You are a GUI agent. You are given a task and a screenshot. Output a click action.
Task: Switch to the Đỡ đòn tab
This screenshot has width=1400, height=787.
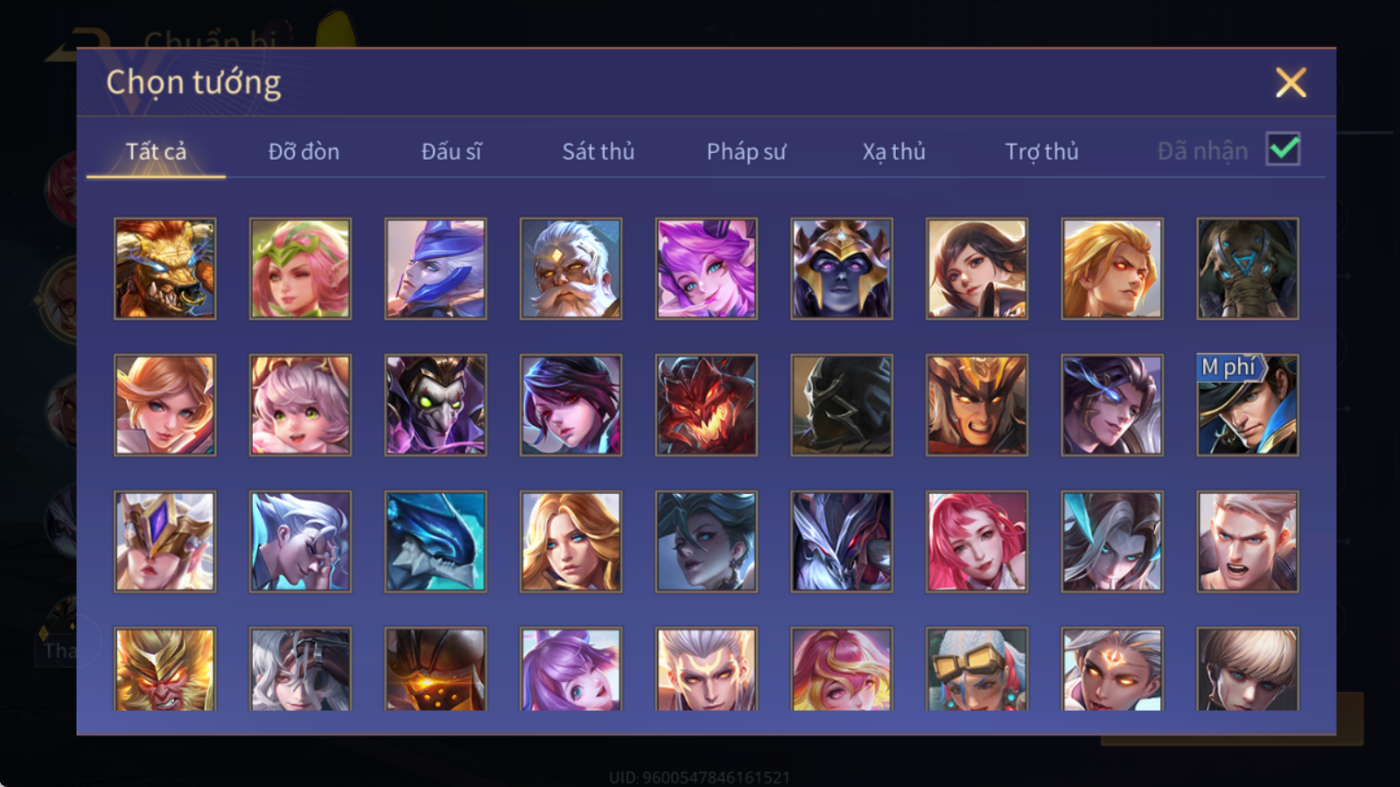pos(304,152)
